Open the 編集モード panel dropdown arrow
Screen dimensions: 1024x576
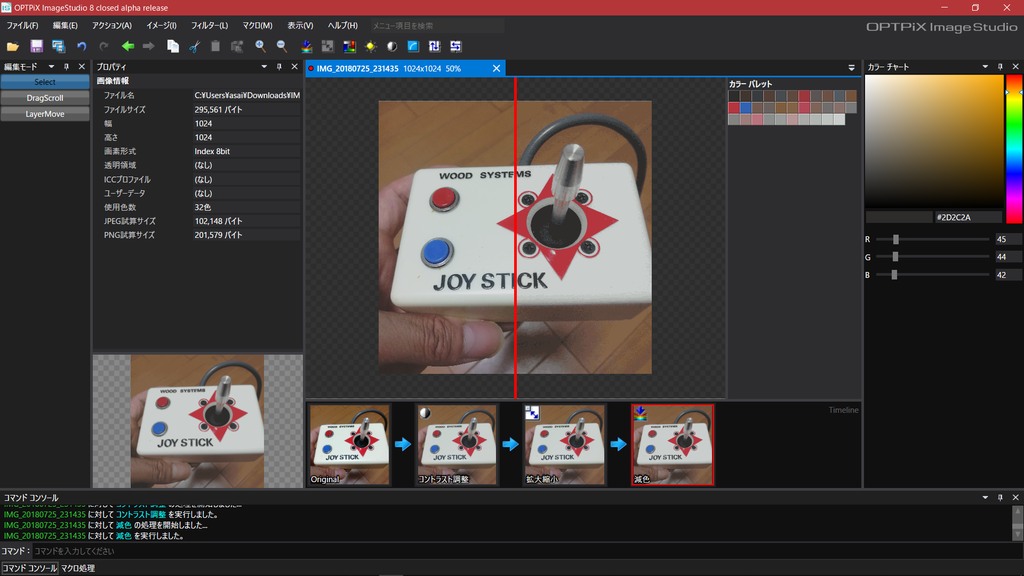pos(51,67)
